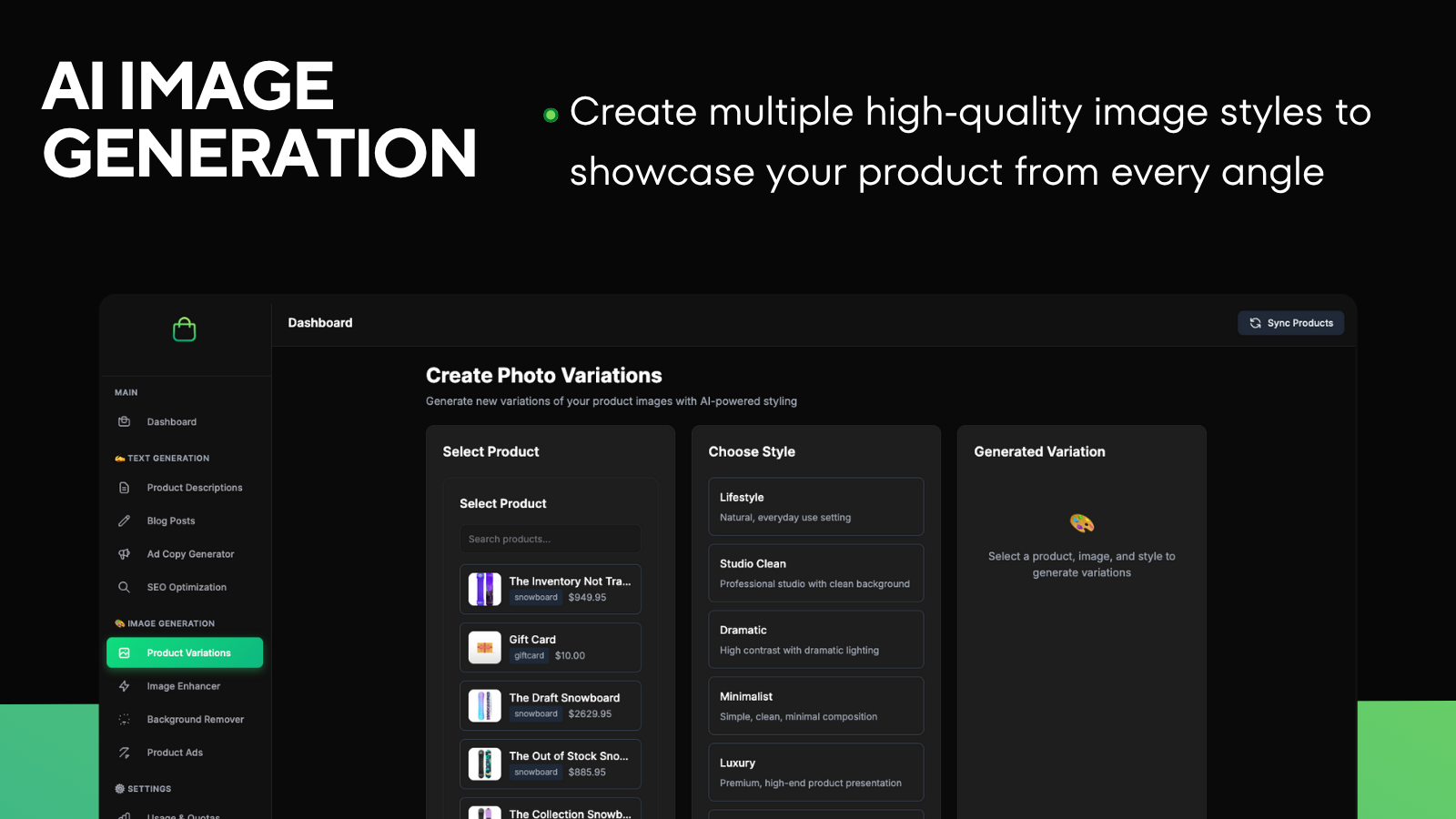The width and height of the screenshot is (1456, 819).
Task: Open Product Variations from the sidebar
Action: [185, 652]
